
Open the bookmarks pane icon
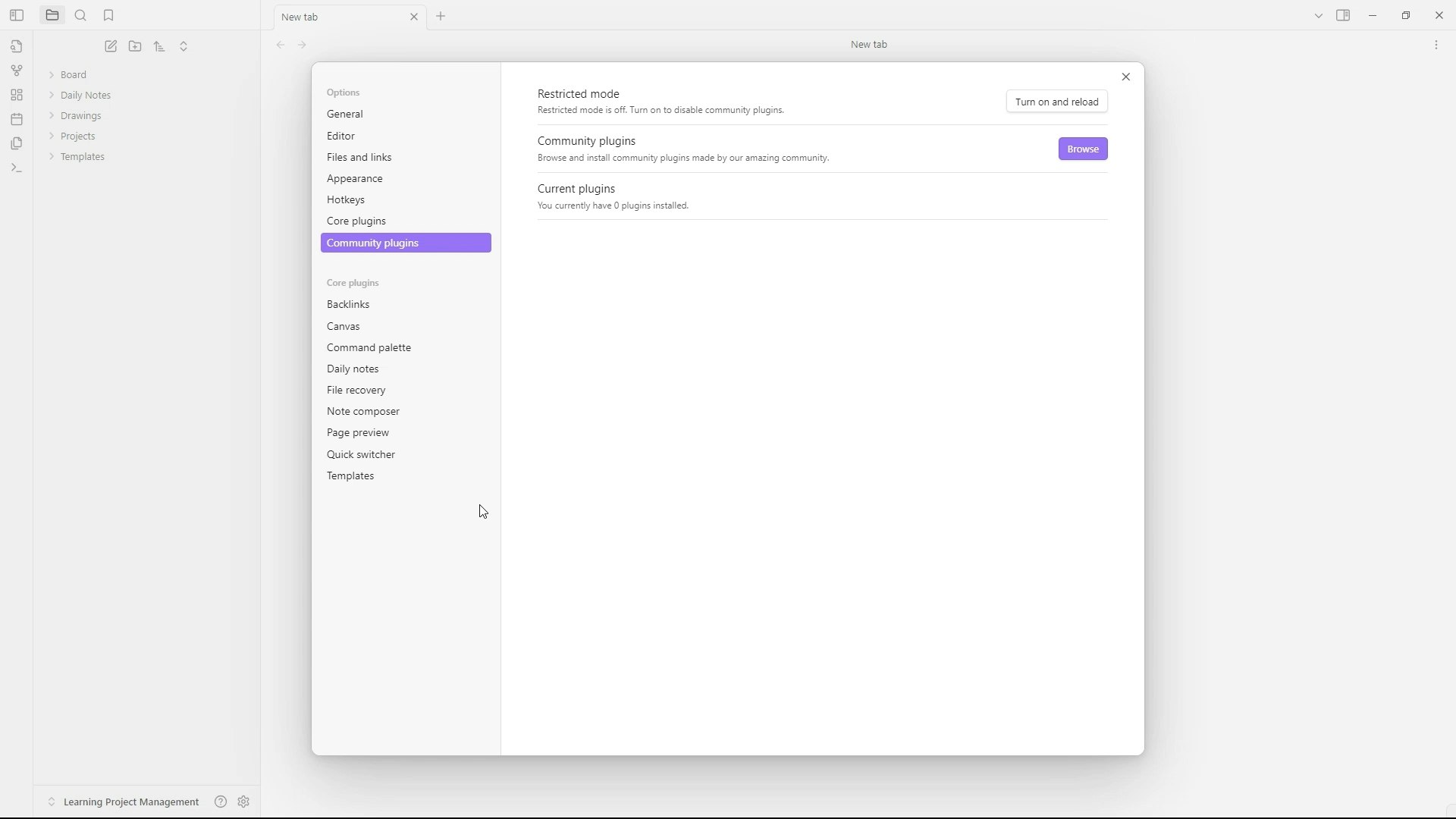[108, 15]
